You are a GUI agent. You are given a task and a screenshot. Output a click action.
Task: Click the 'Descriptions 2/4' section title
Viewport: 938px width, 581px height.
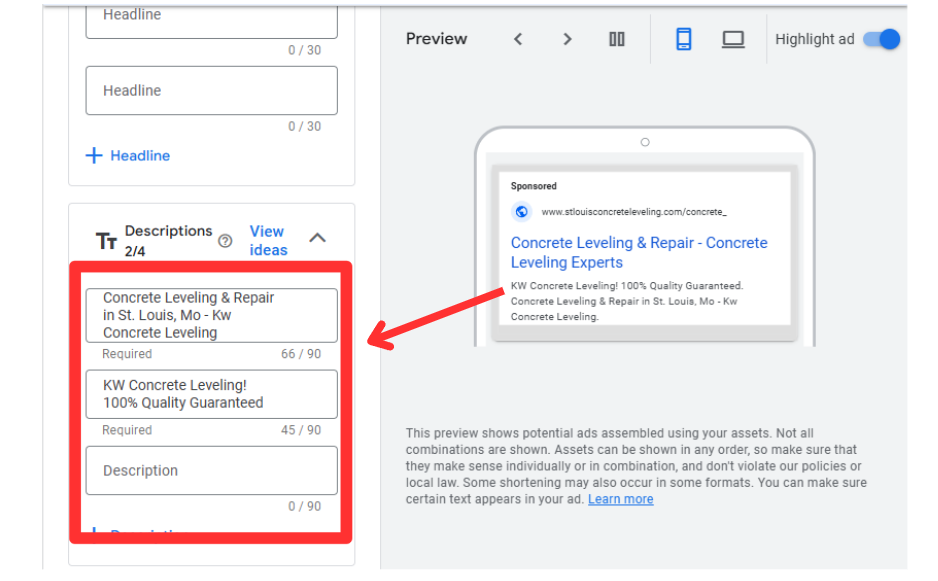168,241
